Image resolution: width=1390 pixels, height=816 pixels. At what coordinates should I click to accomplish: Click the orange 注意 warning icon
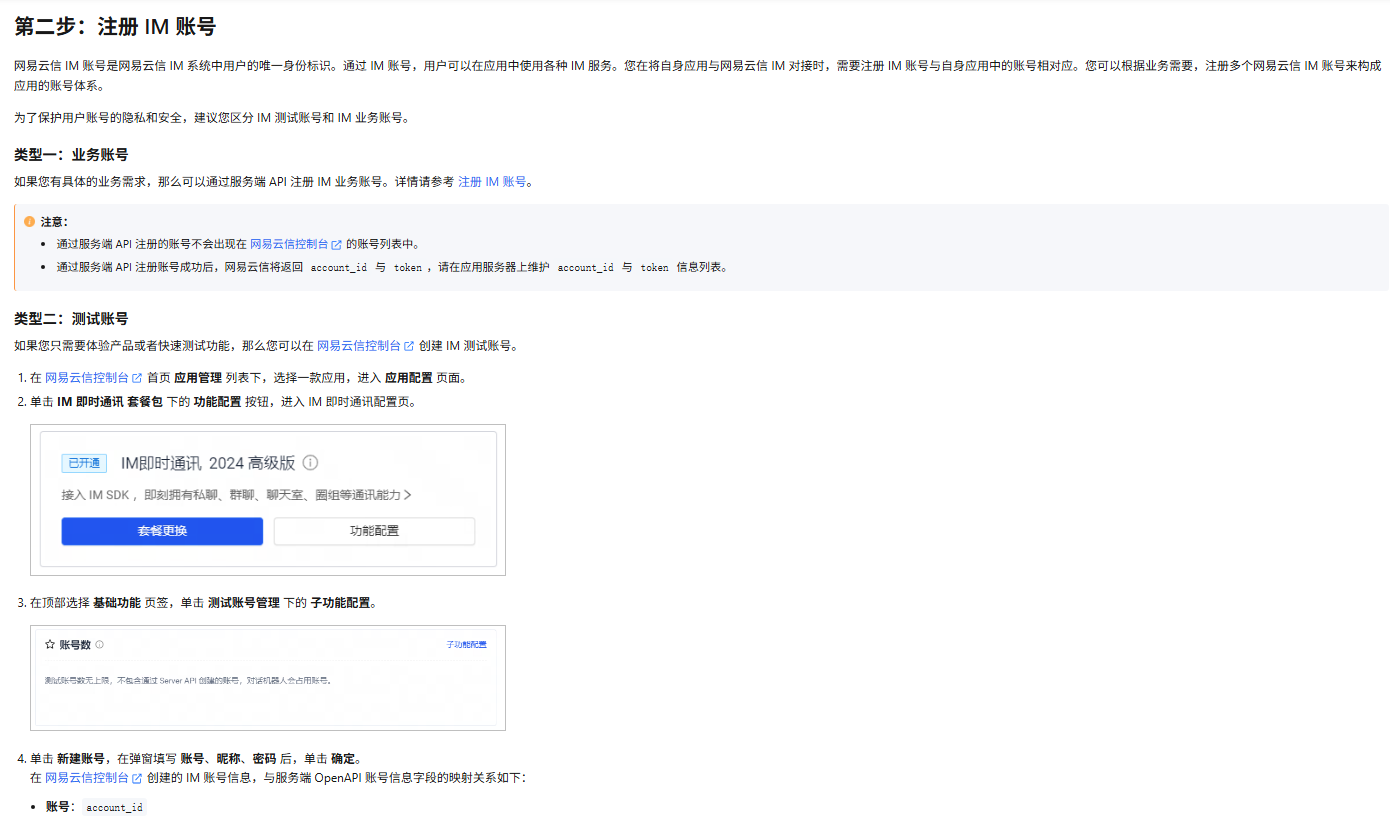tap(29, 221)
